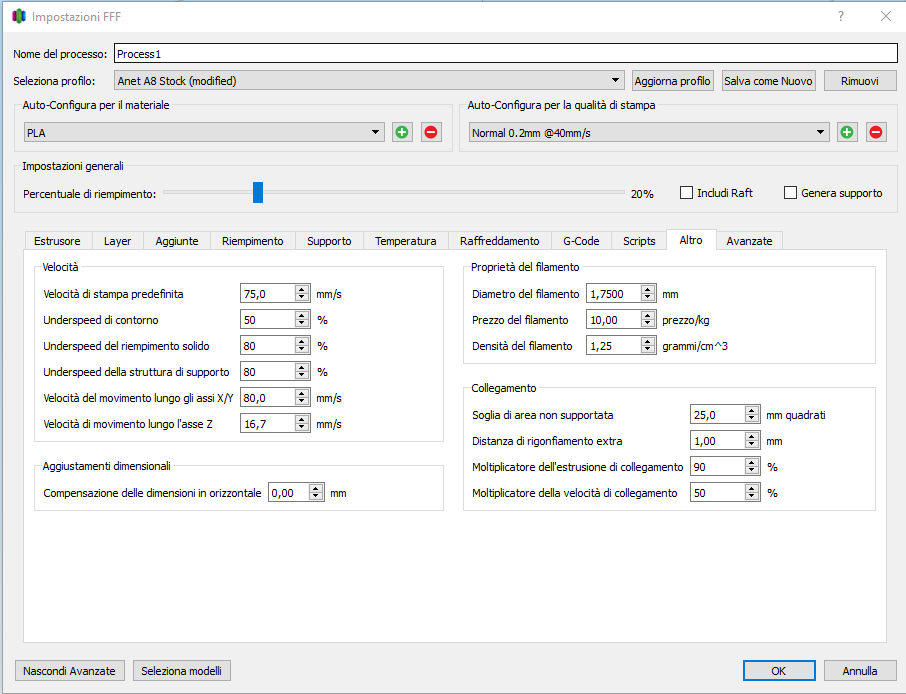906x694 pixels.
Task: Switch to the Raffreddamento tab
Action: click(500, 241)
